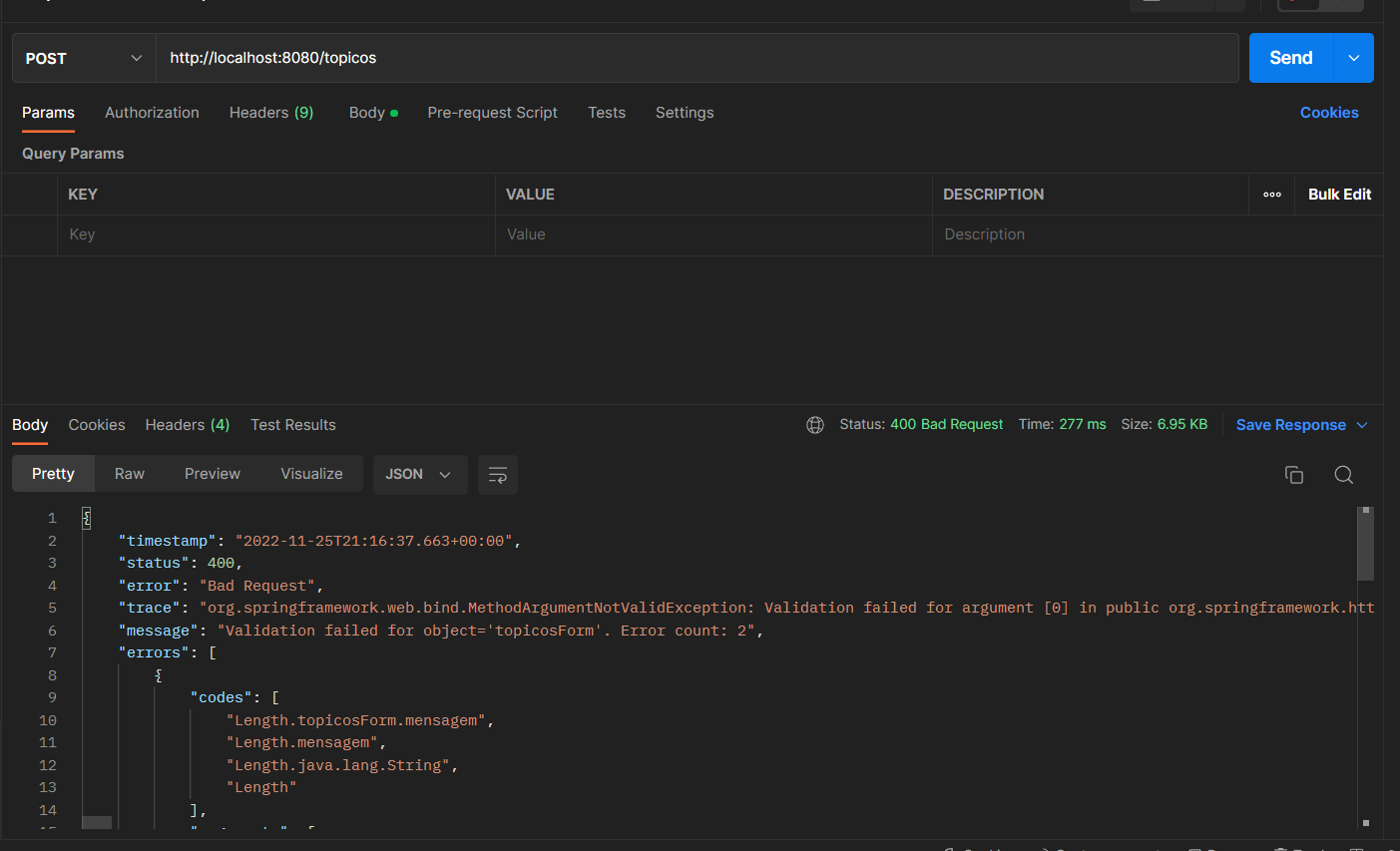The height and width of the screenshot is (851, 1400).
Task: Select the Raw view mode
Action: coord(130,474)
